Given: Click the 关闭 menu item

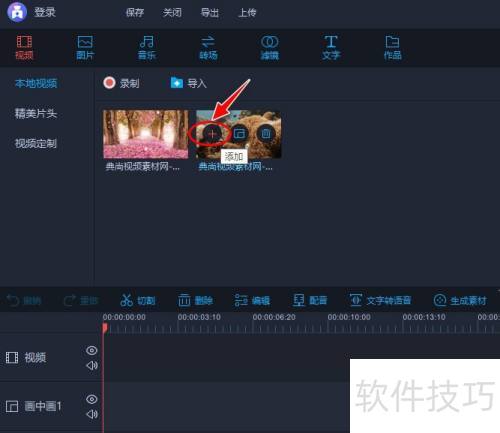Looking at the screenshot, I should (172, 13).
